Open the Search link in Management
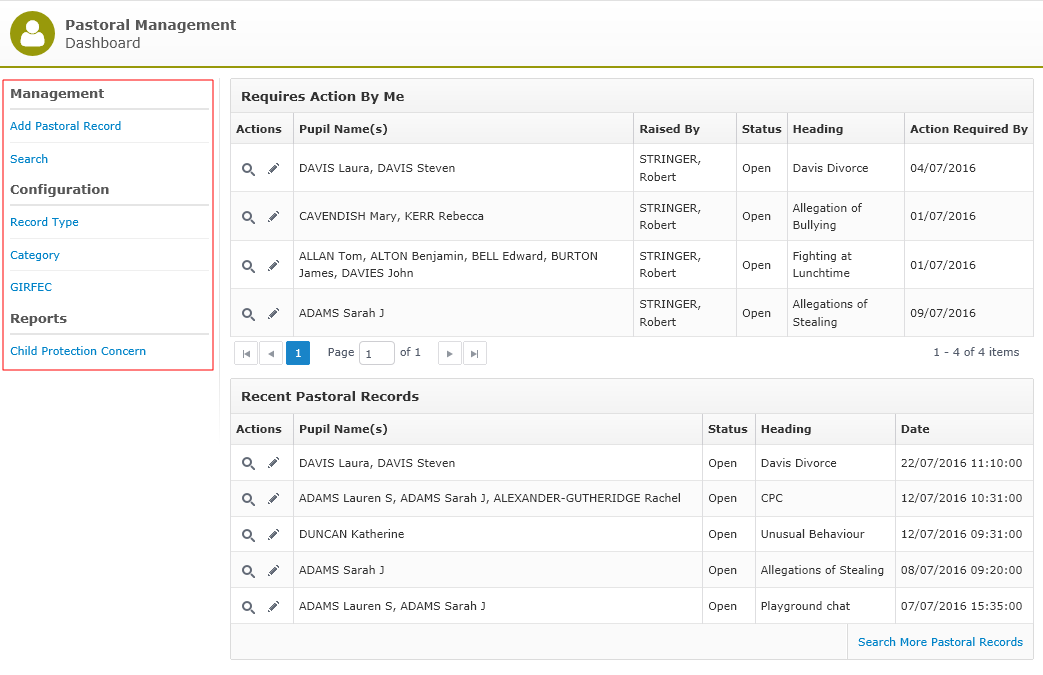 pyautogui.click(x=29, y=160)
